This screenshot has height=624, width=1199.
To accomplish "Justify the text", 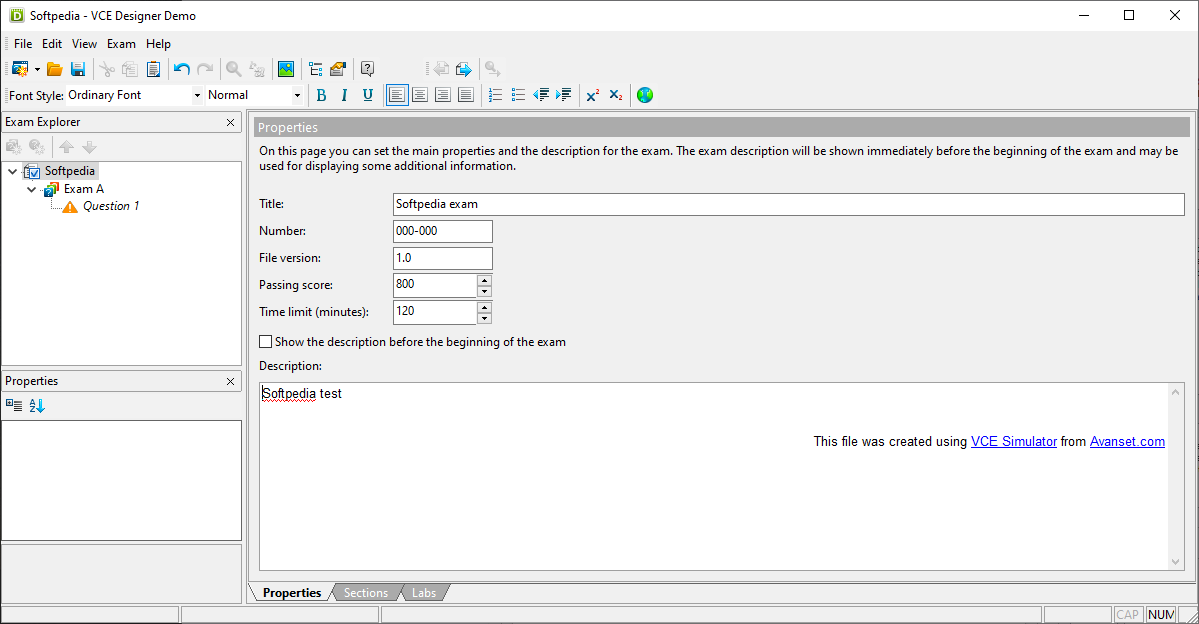I will [466, 96].
